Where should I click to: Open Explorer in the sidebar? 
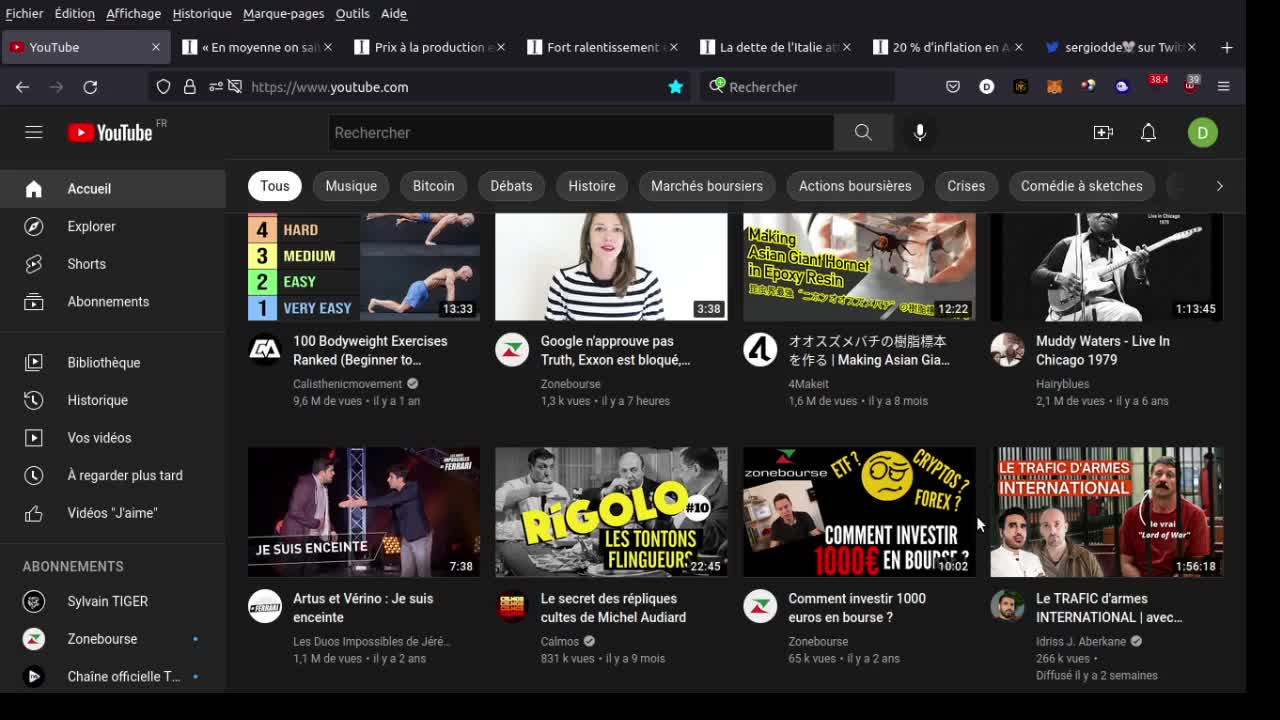pyautogui.click(x=113, y=226)
